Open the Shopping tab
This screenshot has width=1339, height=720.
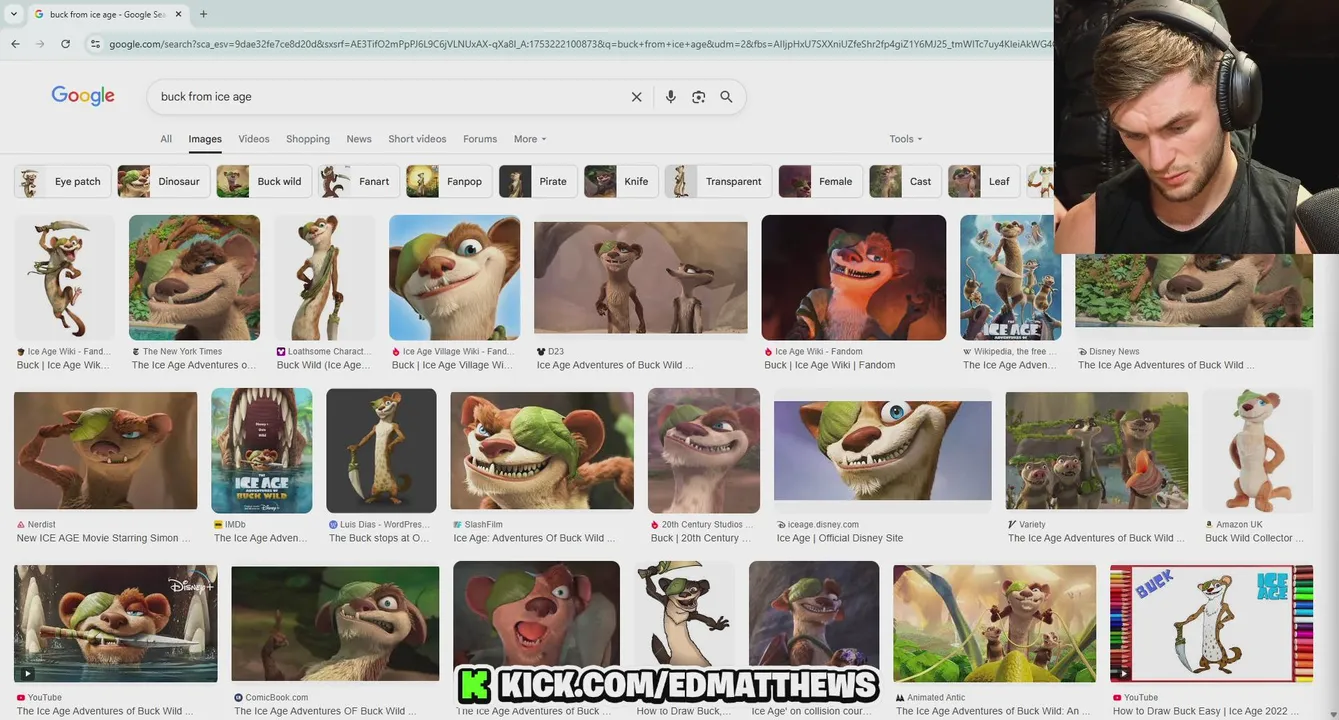point(308,139)
